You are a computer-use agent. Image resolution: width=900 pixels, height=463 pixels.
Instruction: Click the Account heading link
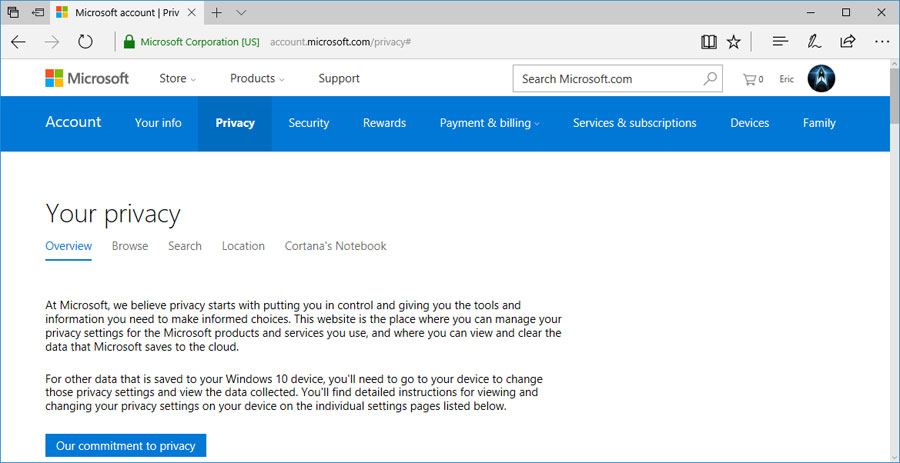[73, 122]
